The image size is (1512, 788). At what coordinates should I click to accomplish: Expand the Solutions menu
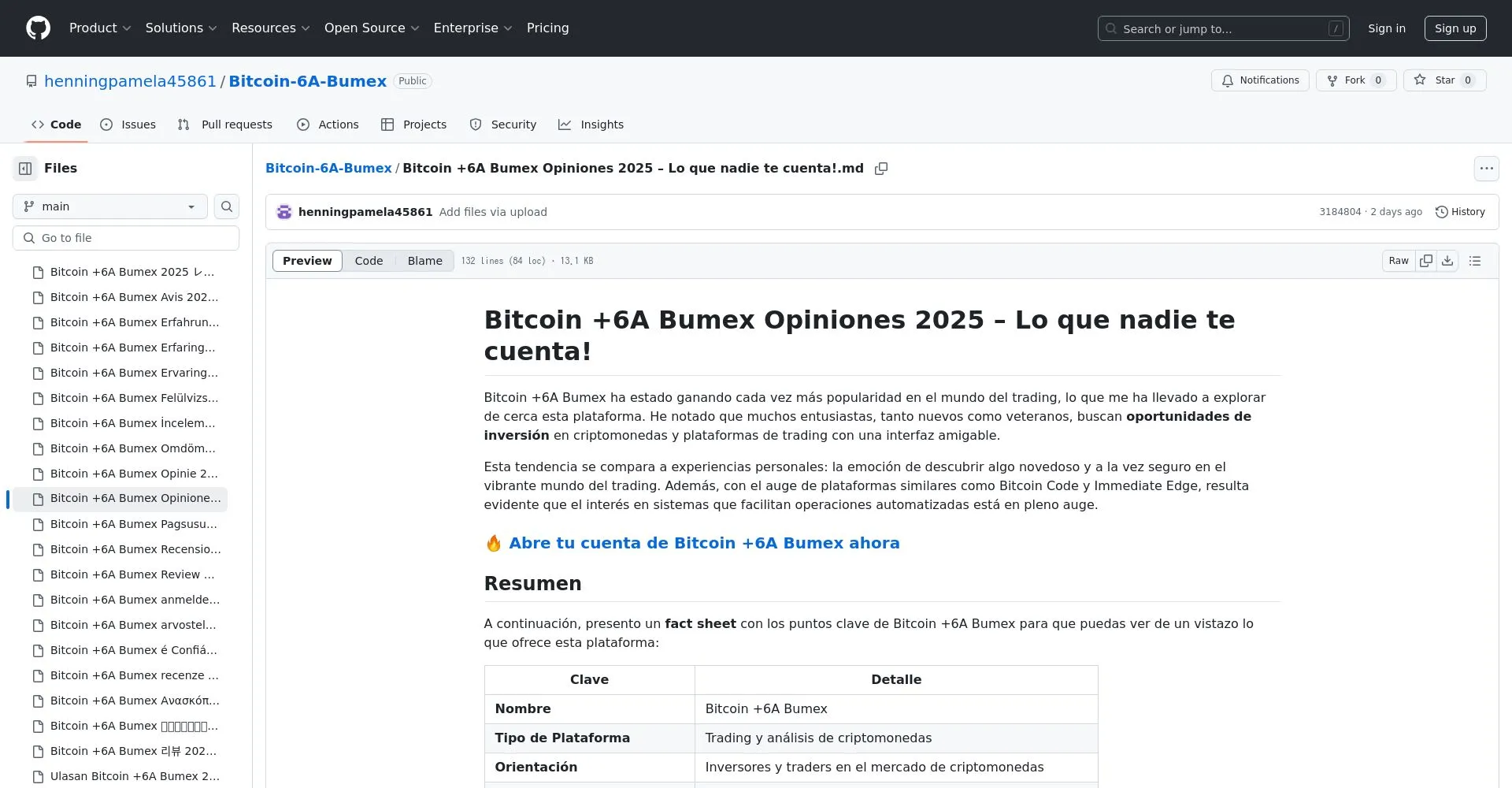(181, 28)
